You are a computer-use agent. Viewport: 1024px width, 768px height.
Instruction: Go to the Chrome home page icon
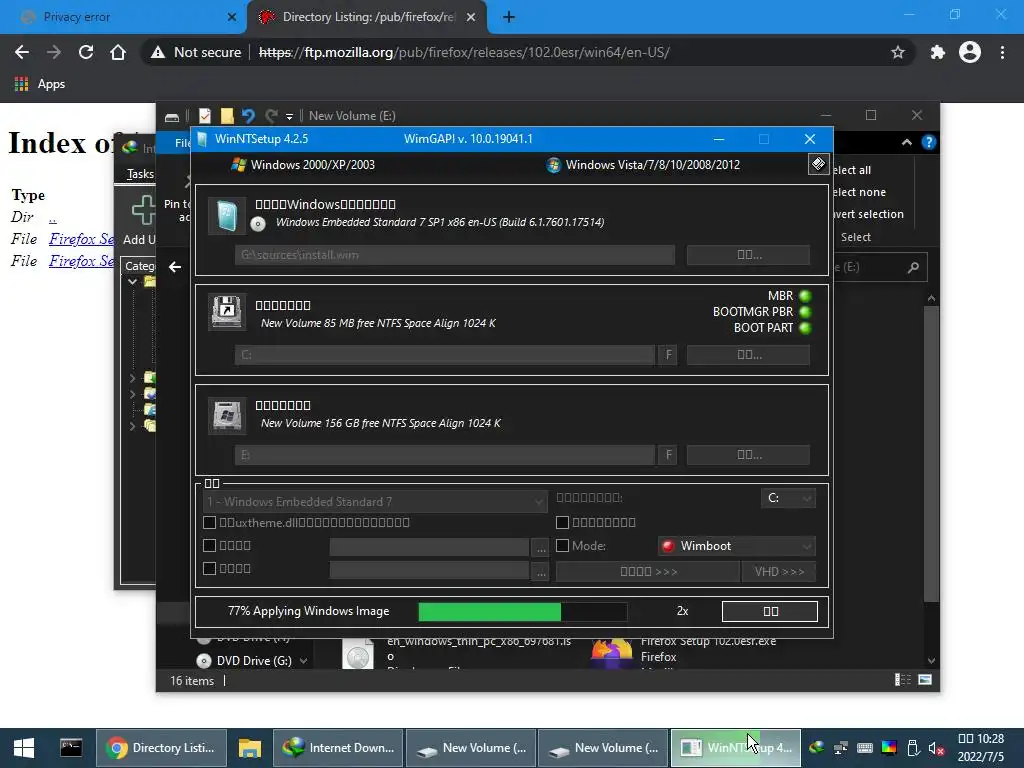tap(118, 52)
